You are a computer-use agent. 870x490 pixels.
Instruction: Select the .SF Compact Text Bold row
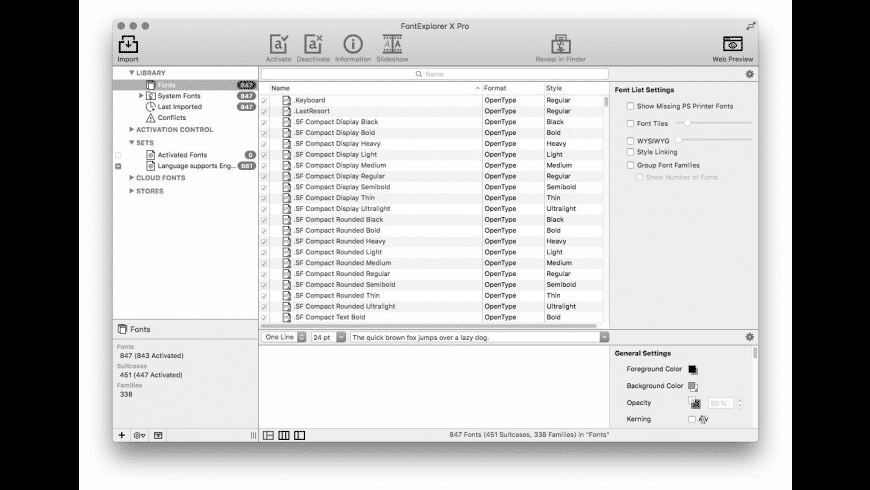(x=431, y=317)
